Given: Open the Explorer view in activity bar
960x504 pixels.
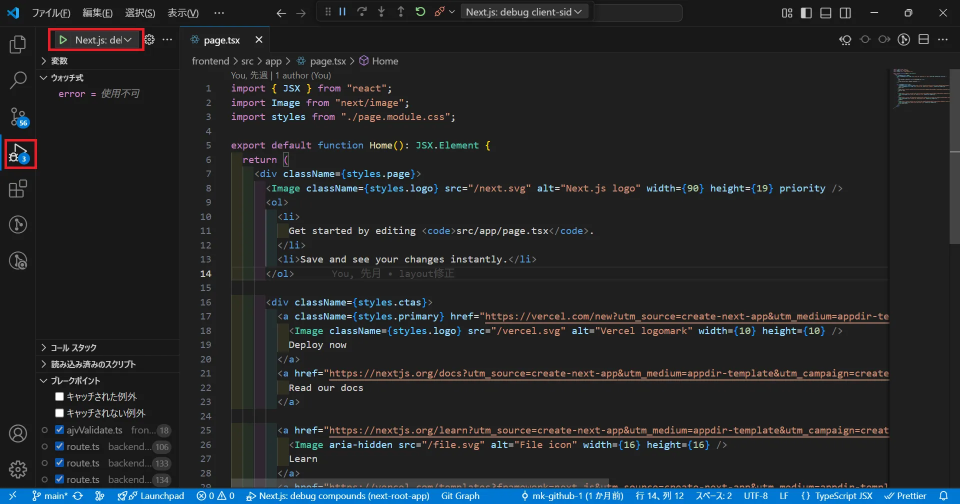Looking at the screenshot, I should coord(18,44).
